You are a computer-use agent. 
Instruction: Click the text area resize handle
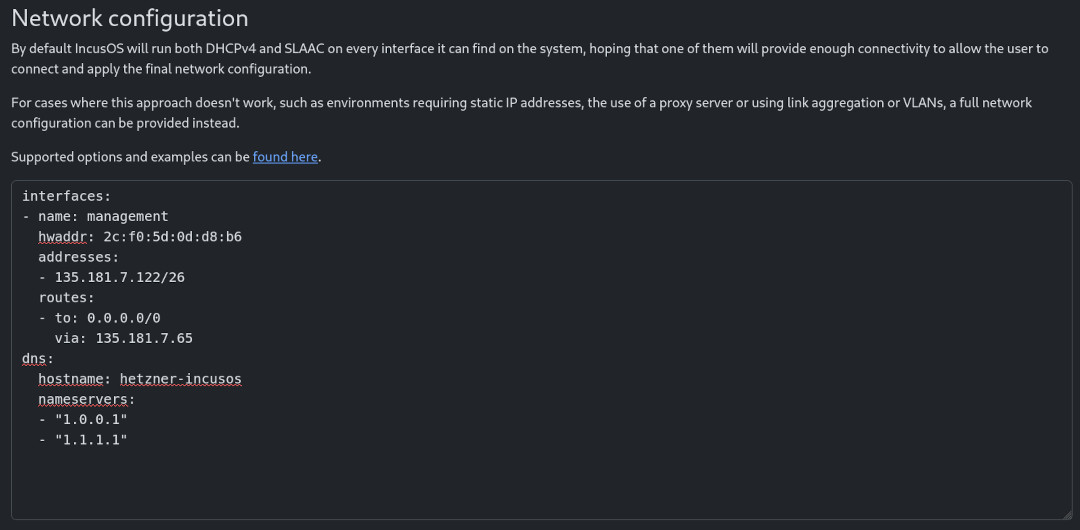(x=1066, y=513)
